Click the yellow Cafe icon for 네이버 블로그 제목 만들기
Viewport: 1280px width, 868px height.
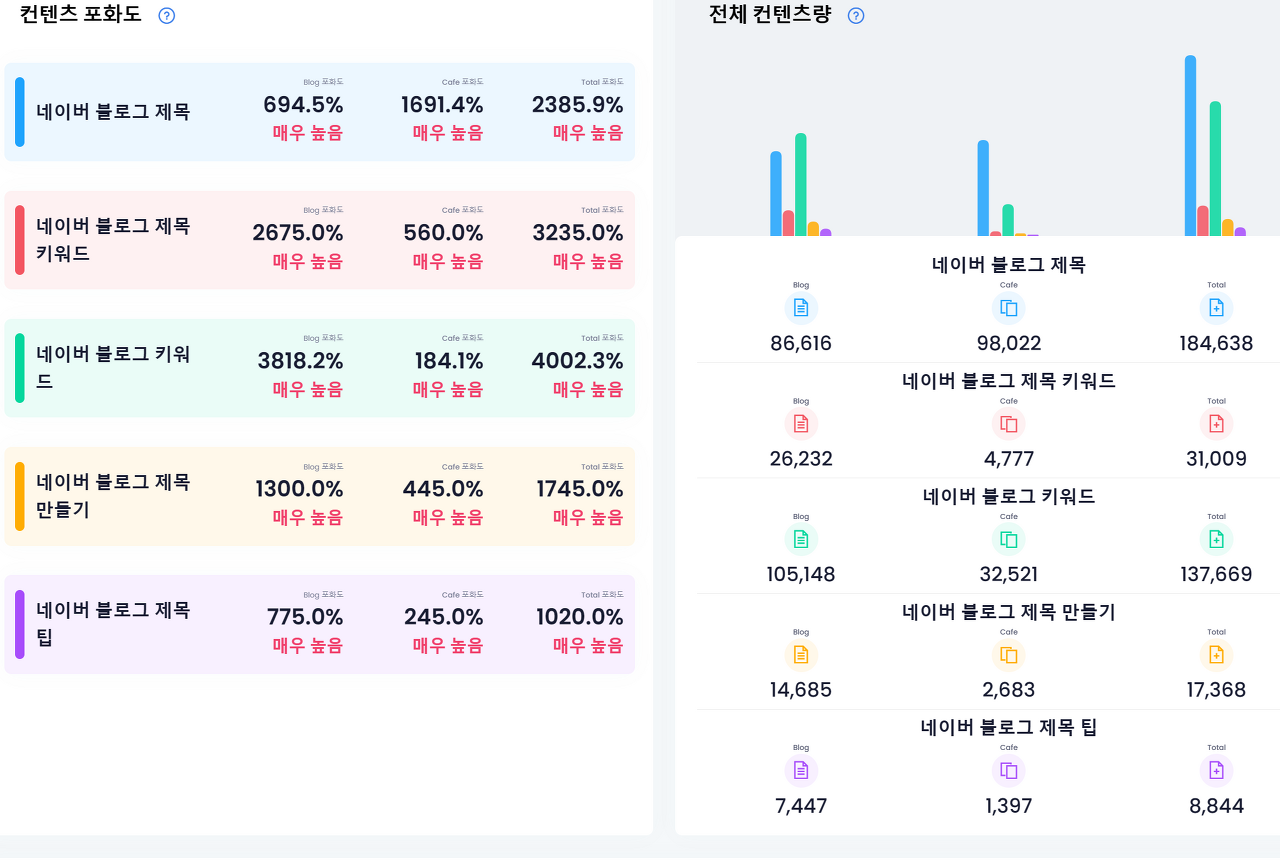coord(1008,655)
